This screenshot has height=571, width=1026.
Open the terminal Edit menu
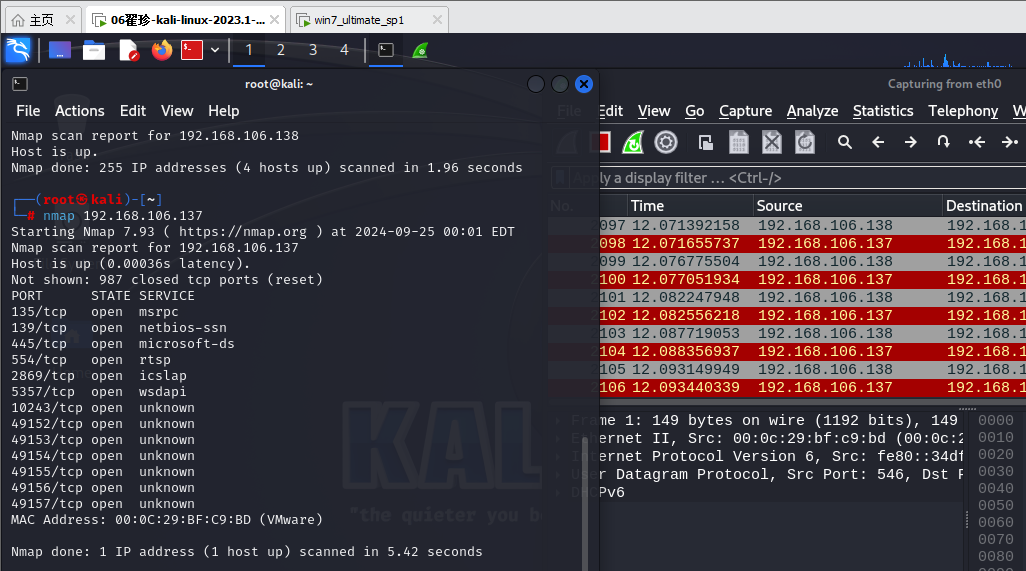click(x=133, y=111)
